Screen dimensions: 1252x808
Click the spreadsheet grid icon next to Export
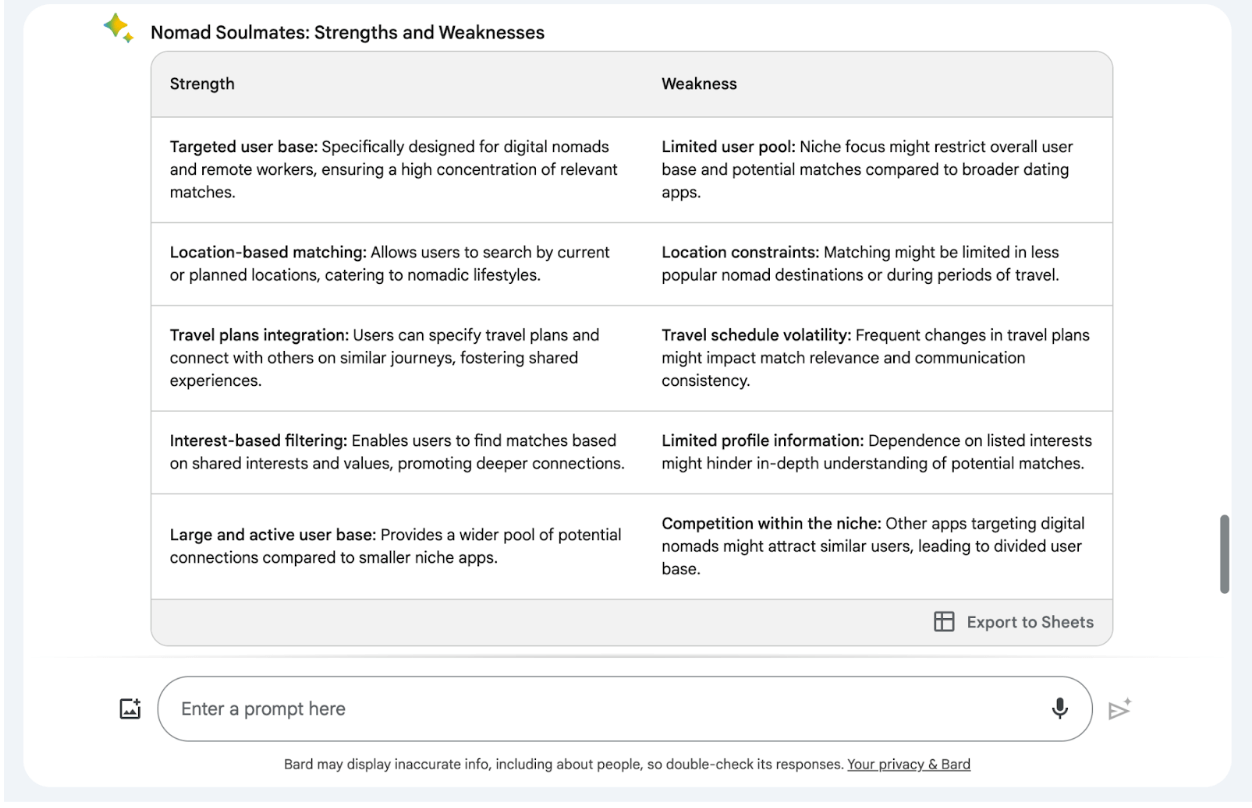click(x=944, y=621)
